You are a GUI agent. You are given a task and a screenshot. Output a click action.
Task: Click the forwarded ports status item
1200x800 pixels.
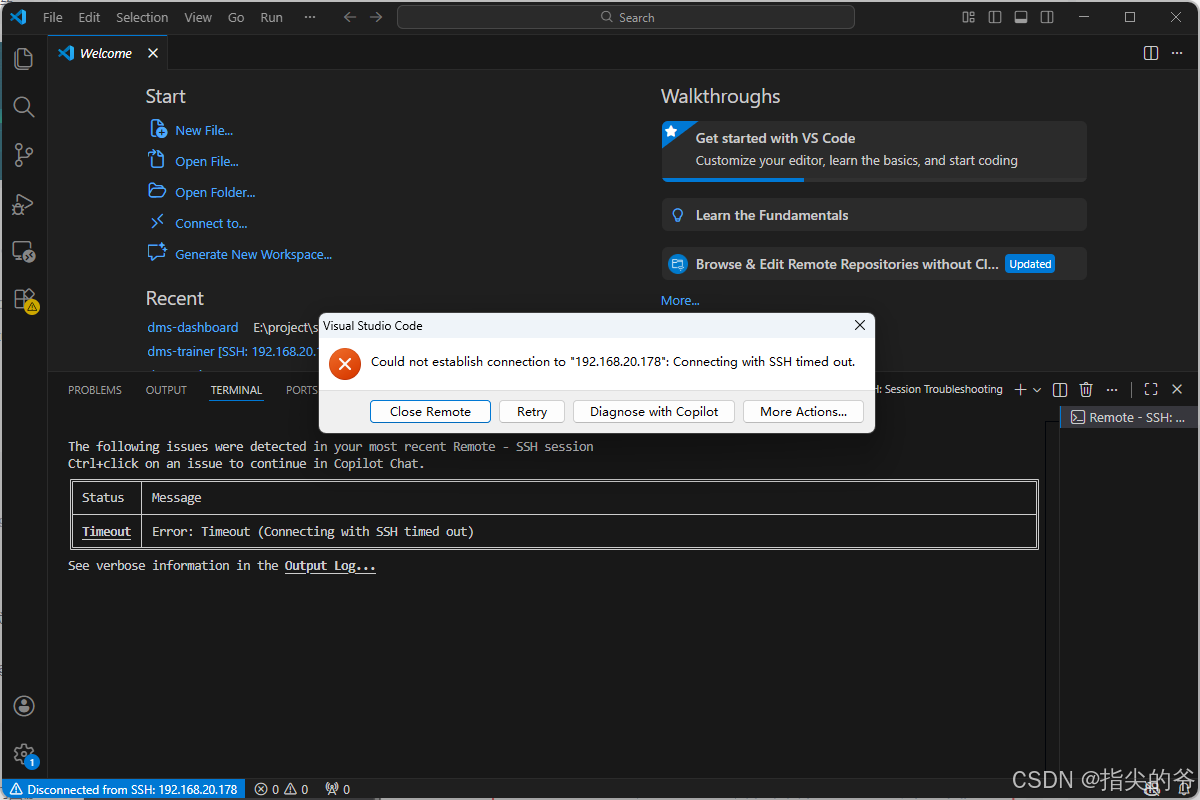click(338, 789)
